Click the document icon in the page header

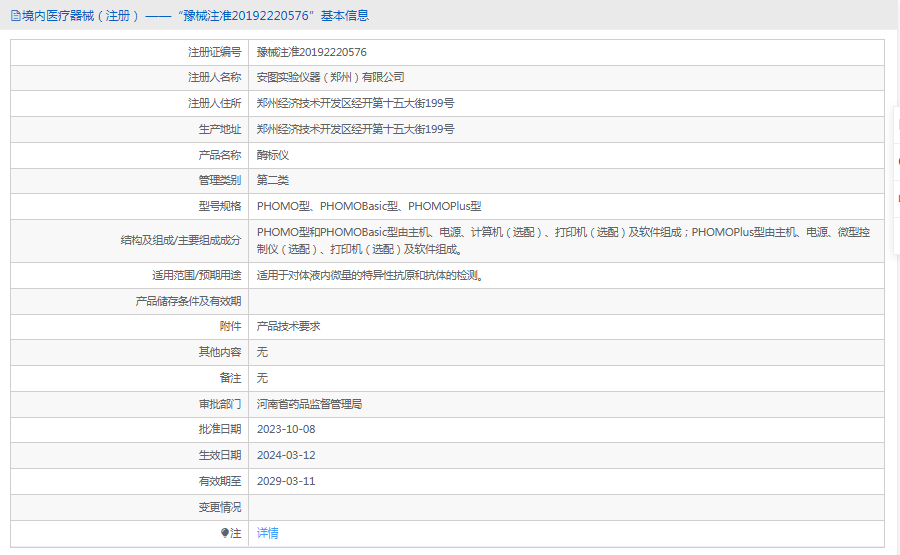[x=15, y=16]
